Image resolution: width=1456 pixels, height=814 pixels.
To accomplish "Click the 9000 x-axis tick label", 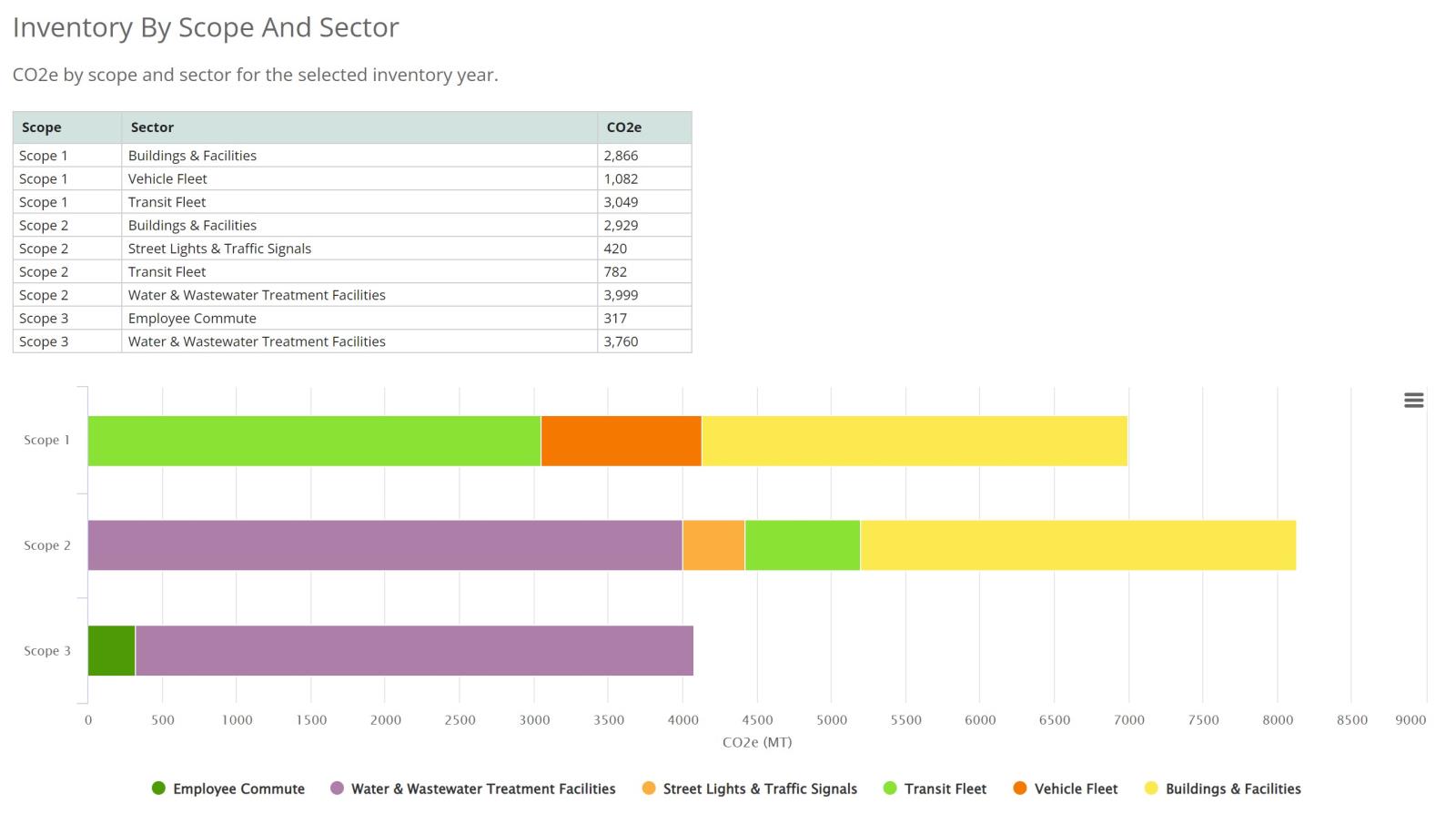I will [x=1410, y=719].
